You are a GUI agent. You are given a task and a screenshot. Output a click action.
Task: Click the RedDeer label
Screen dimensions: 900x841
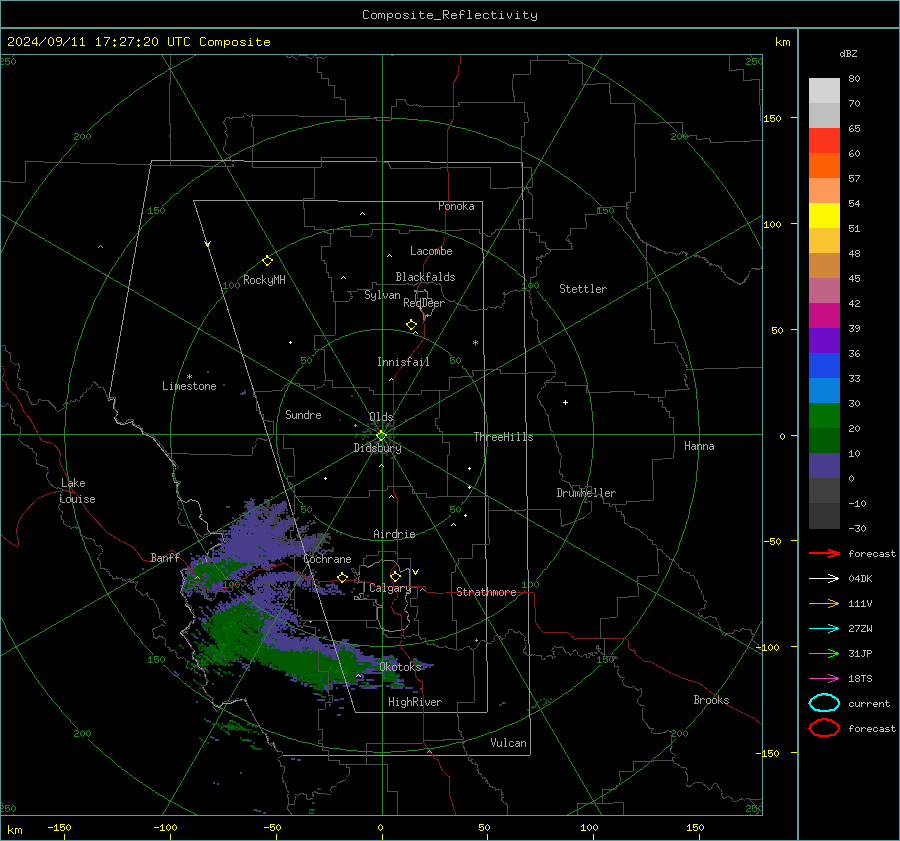(x=424, y=303)
